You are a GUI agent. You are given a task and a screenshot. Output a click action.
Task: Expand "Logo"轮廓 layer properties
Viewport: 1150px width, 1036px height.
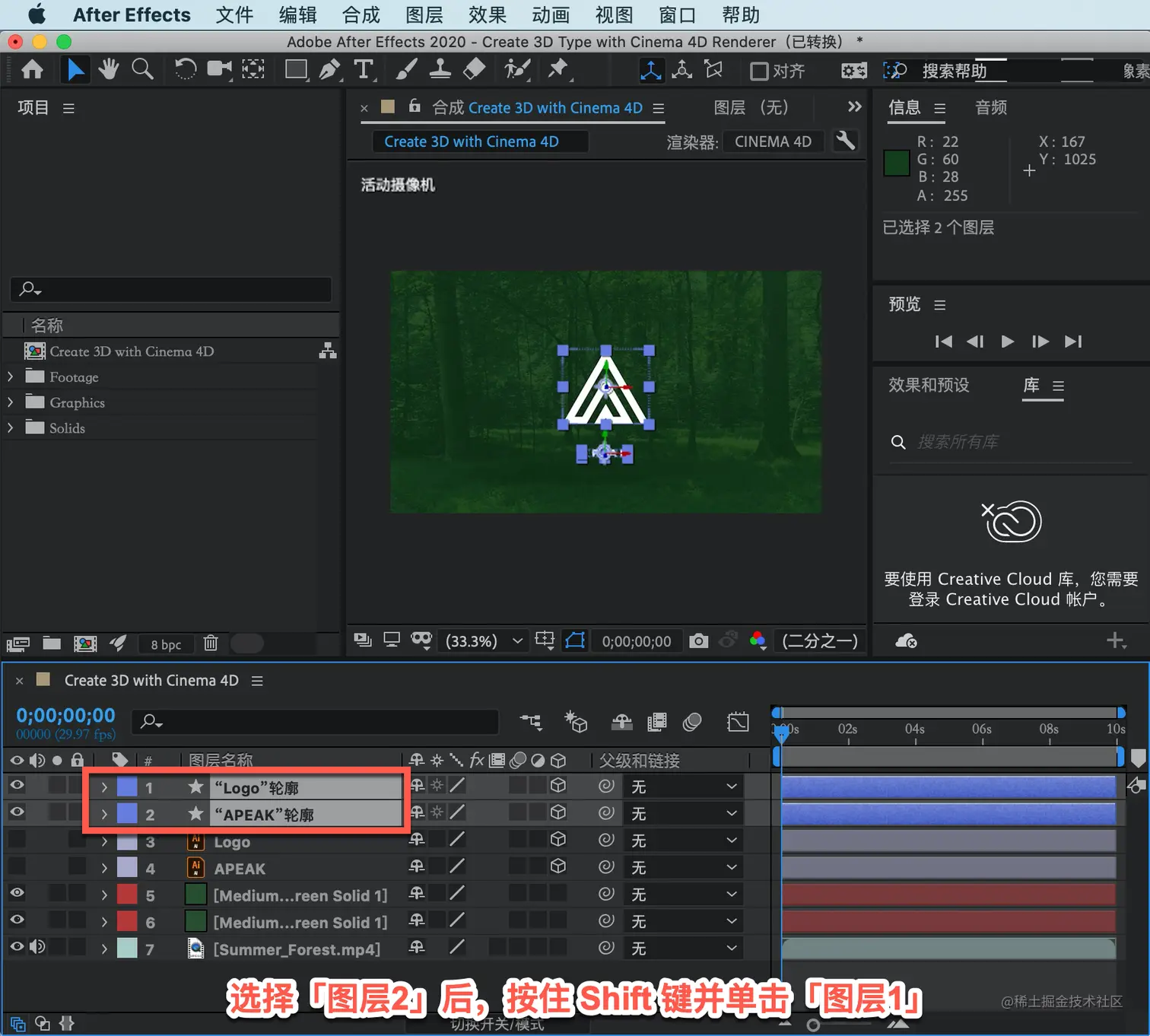coord(104,787)
